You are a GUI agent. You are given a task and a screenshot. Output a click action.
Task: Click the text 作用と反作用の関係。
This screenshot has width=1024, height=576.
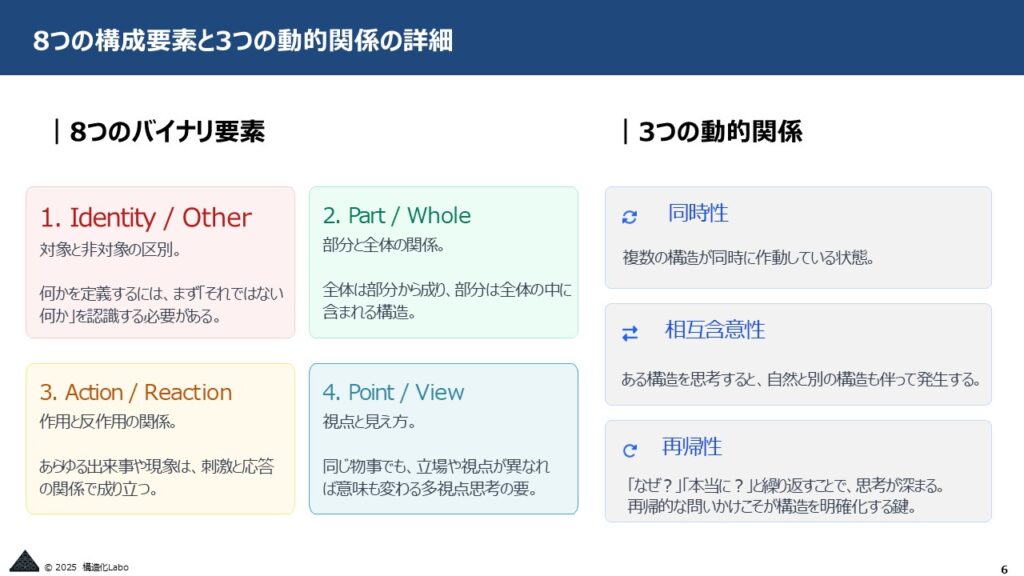click(x=108, y=421)
